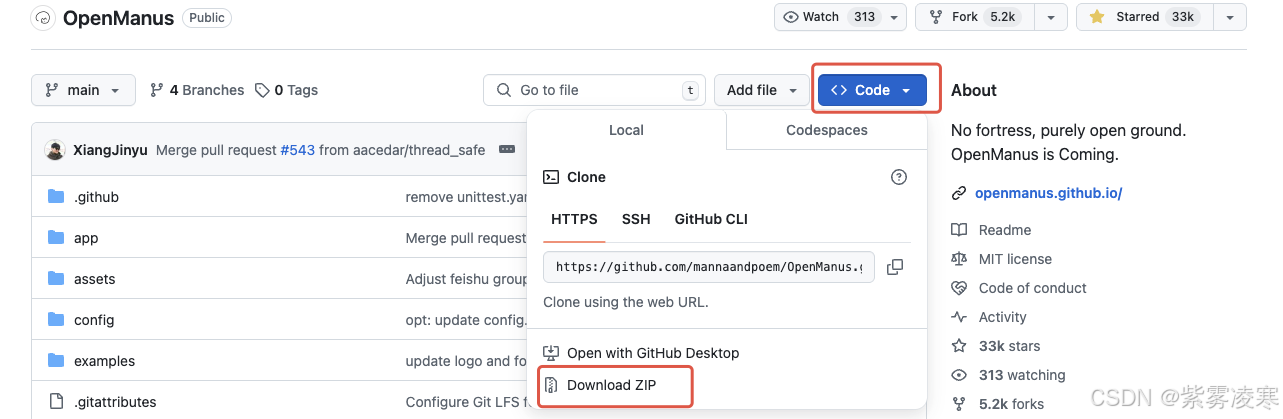Click the Watch button
The height and width of the screenshot is (419, 1283).
click(x=828, y=17)
